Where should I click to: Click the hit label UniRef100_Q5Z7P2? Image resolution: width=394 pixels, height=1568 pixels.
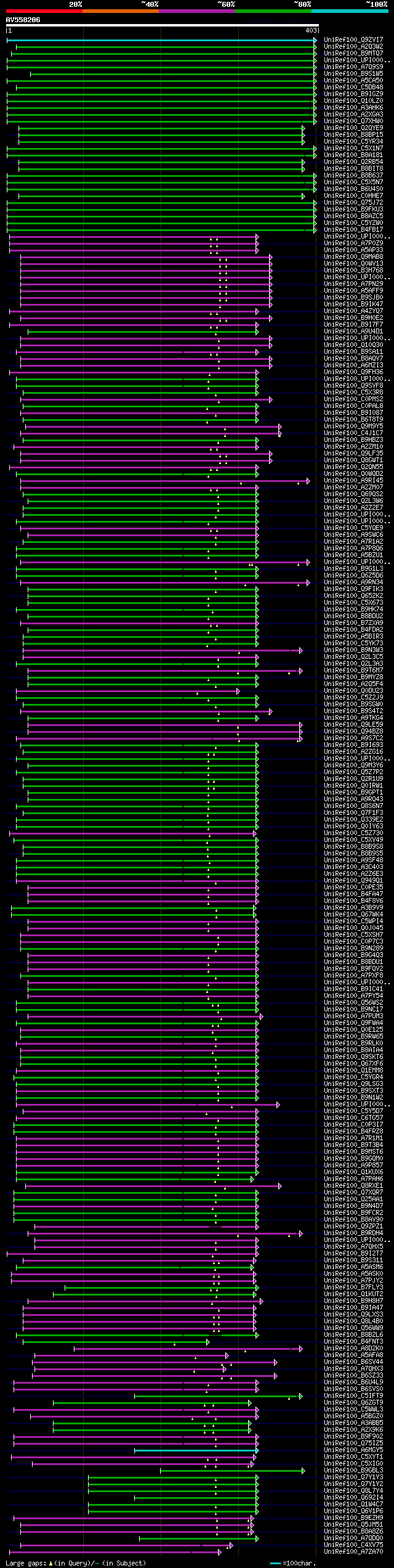click(353, 772)
